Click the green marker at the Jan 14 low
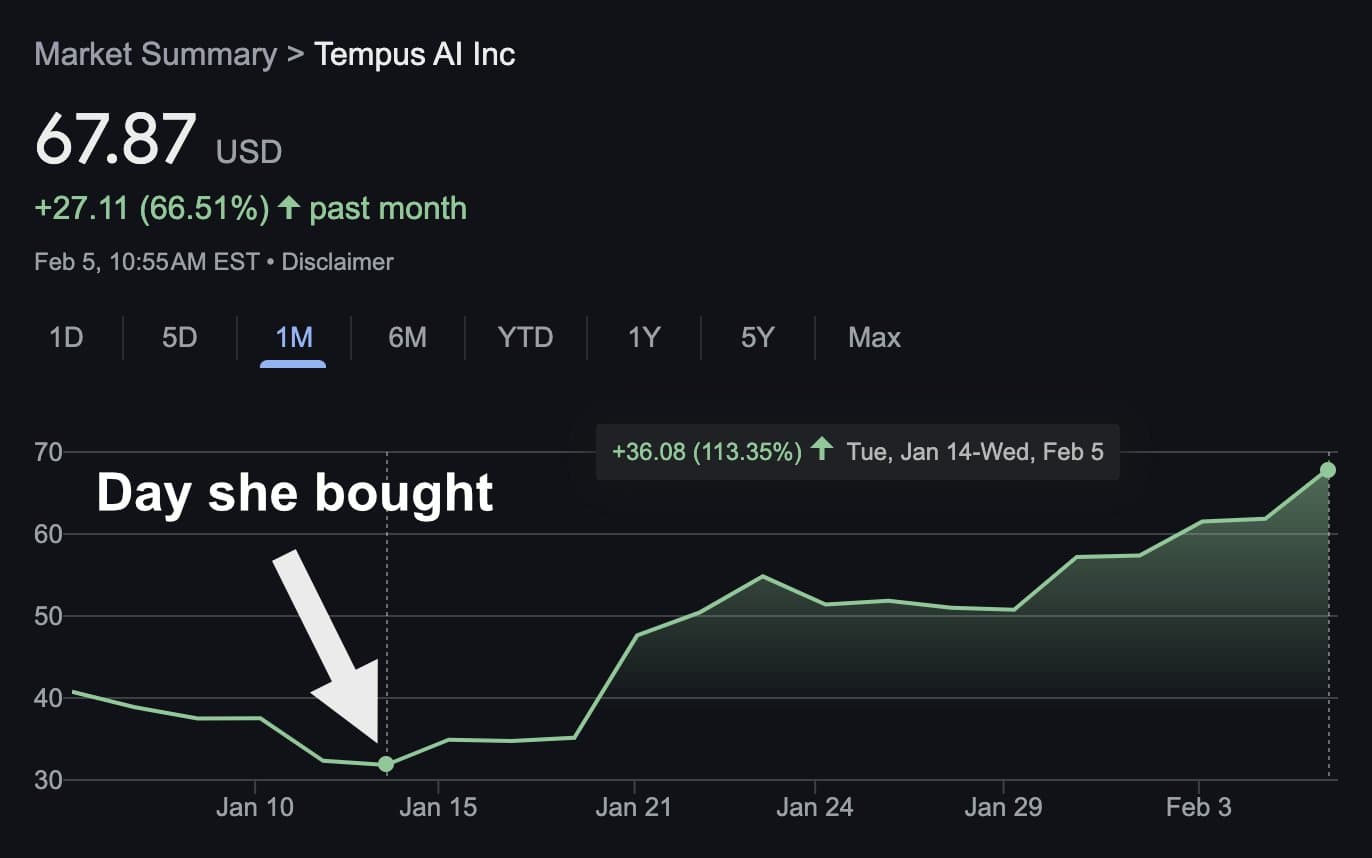 [385, 764]
